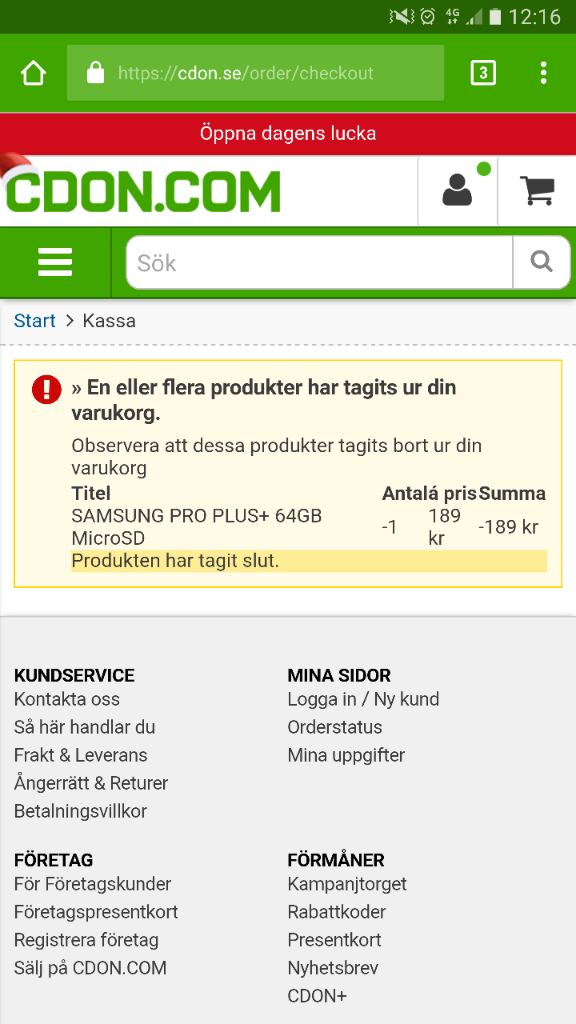Open the browser tab switcher showing 3
Screen dimensions: 576x1024
[x=483, y=73]
